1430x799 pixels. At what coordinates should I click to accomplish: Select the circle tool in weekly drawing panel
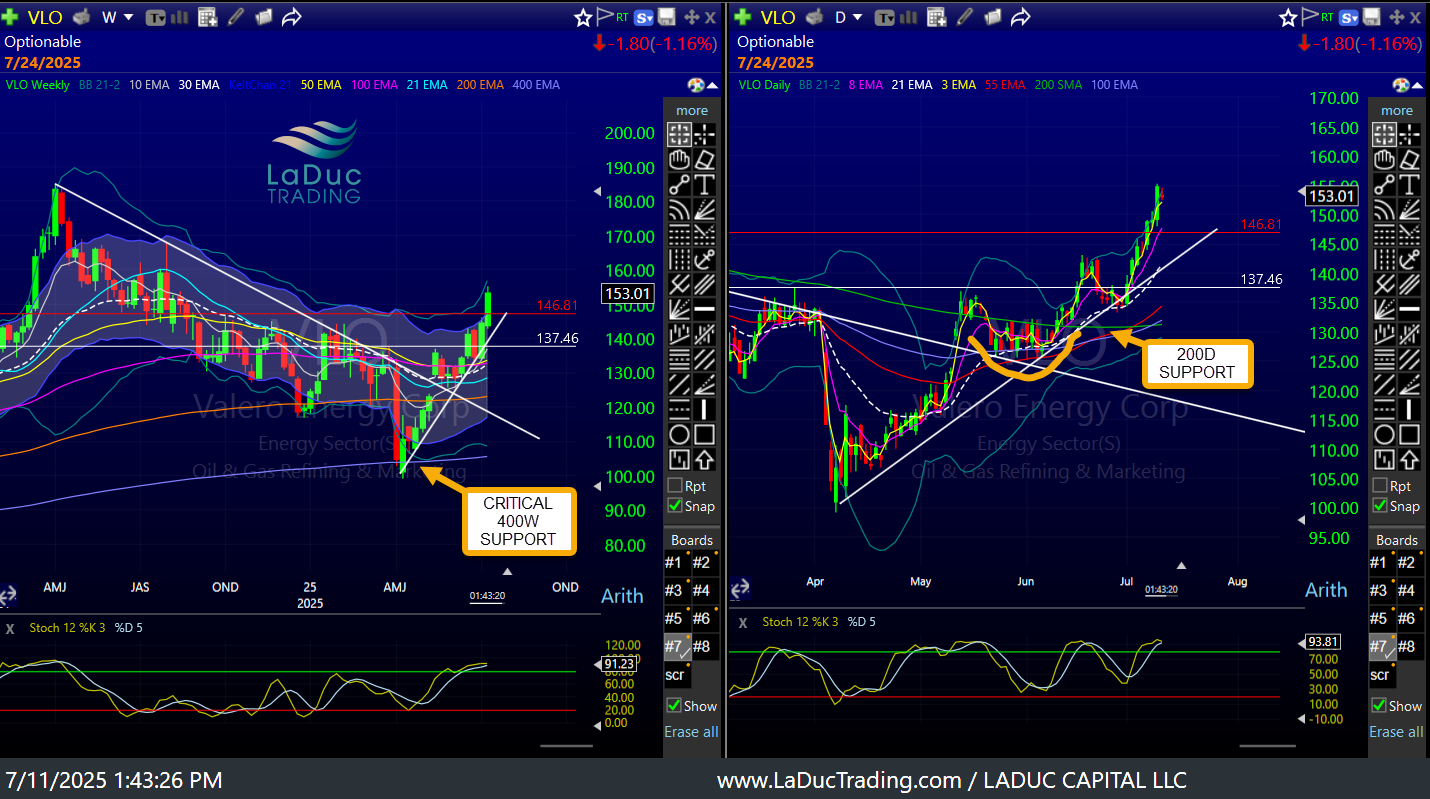point(680,435)
